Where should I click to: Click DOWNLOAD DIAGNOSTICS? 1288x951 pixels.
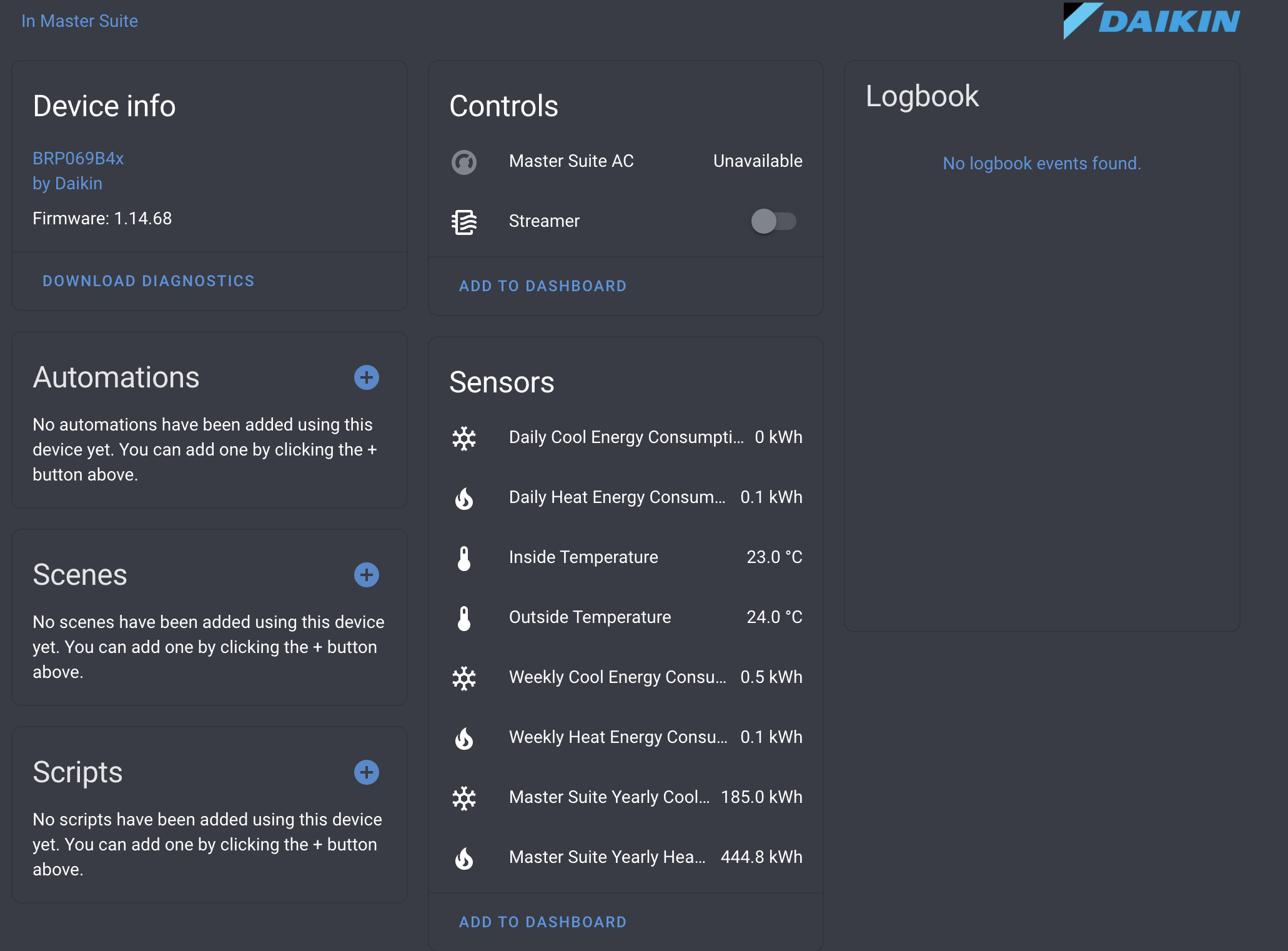149,281
